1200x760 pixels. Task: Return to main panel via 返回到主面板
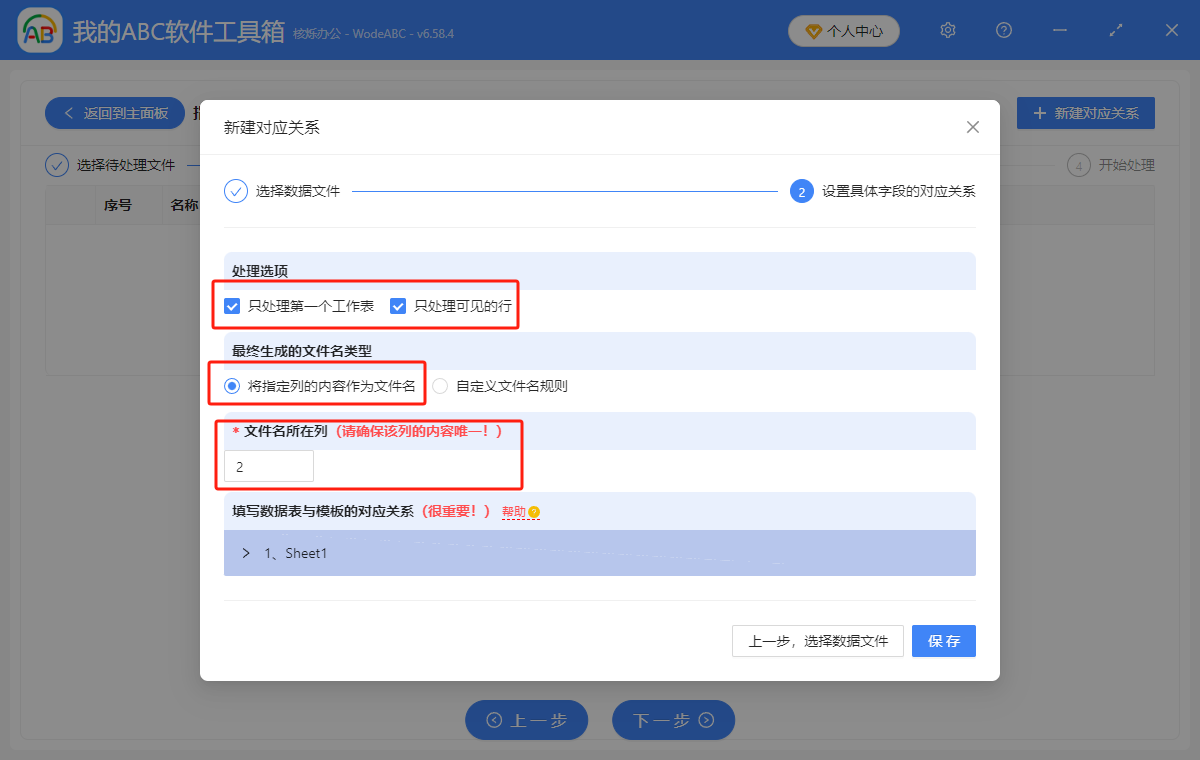(x=114, y=113)
